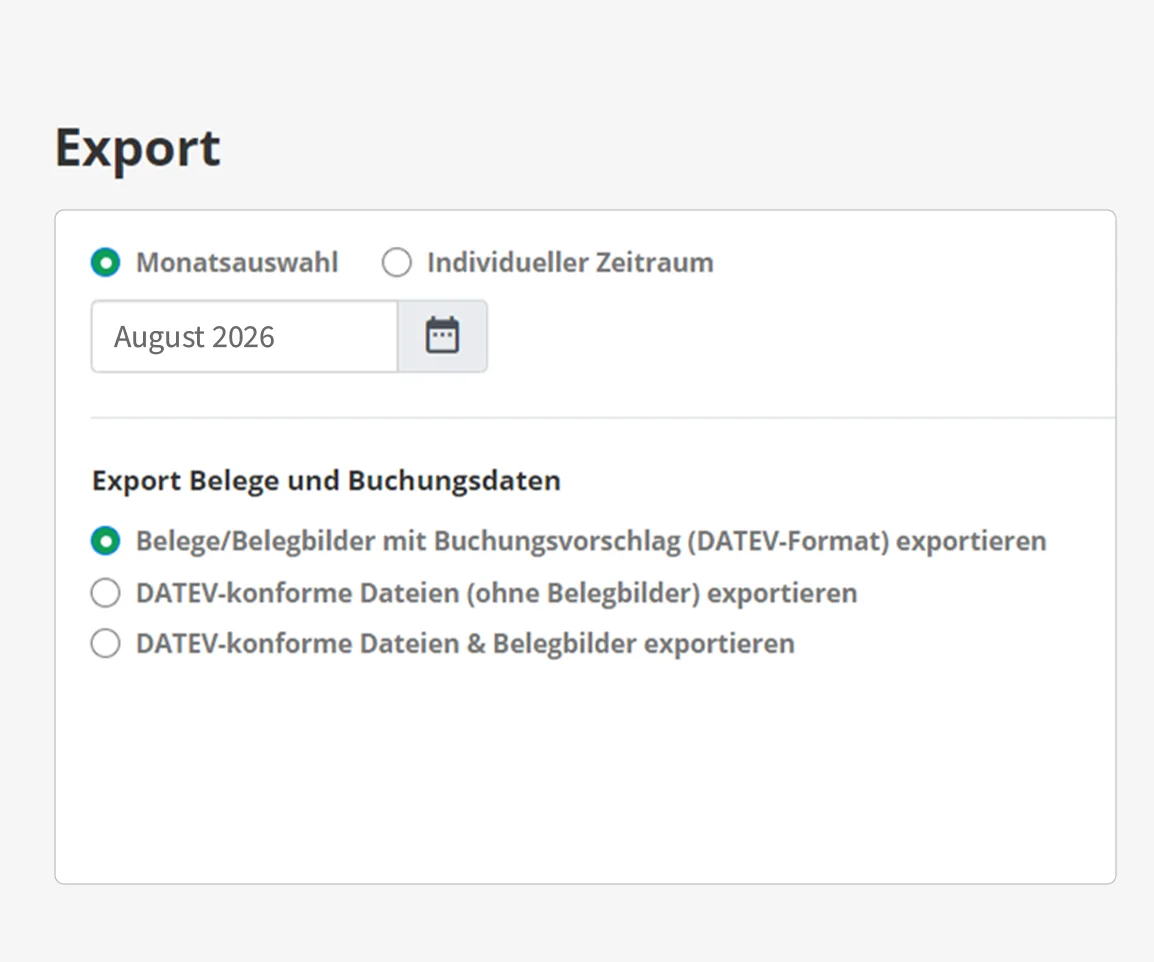This screenshot has height=962, width=1154.
Task: Select the Individueller Zeitraum radio button circle
Action: pos(397,263)
